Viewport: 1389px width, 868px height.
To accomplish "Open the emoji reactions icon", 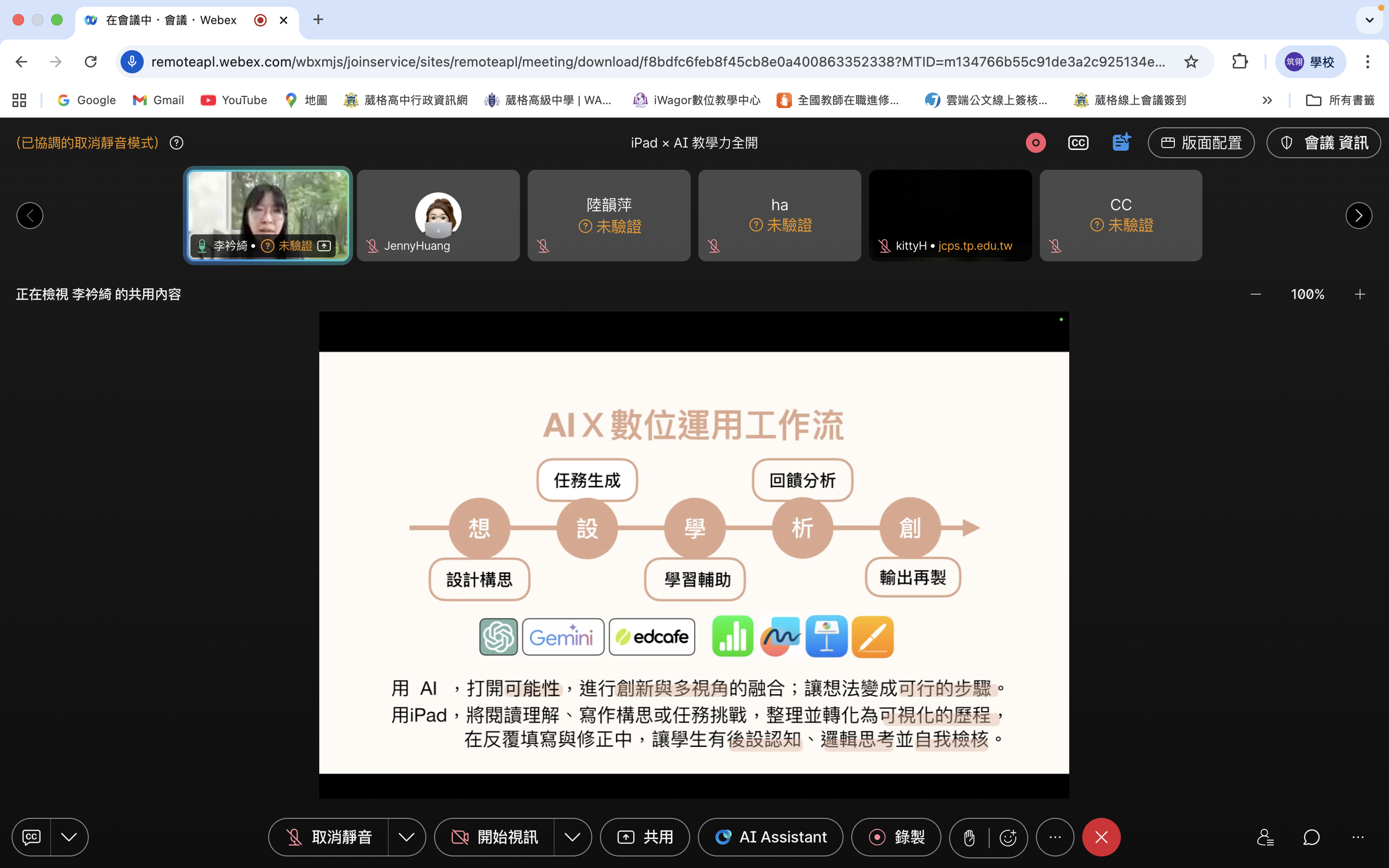I will [x=1008, y=838].
